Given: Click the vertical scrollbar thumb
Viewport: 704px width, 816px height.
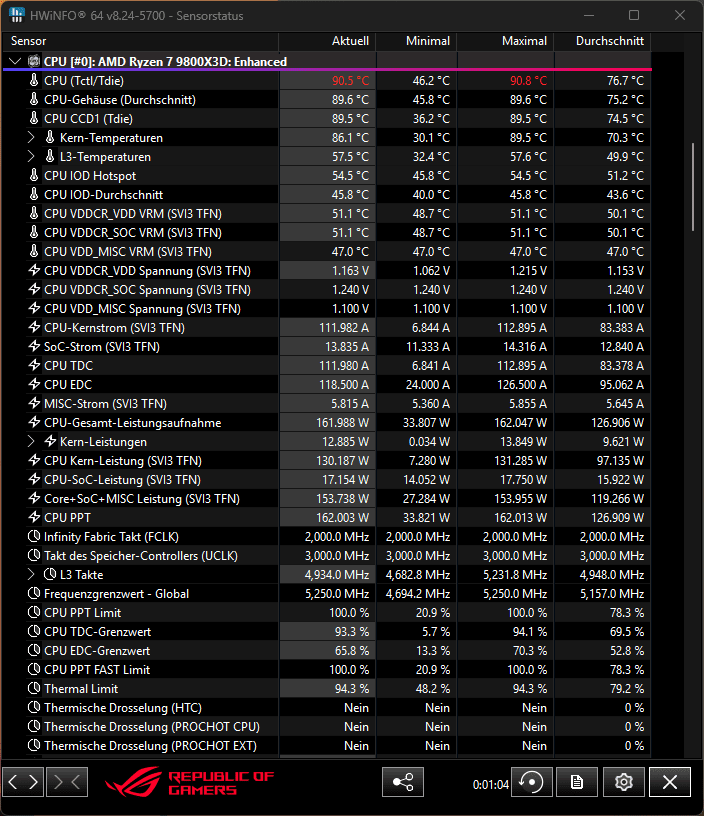Looking at the screenshot, I should (693, 187).
